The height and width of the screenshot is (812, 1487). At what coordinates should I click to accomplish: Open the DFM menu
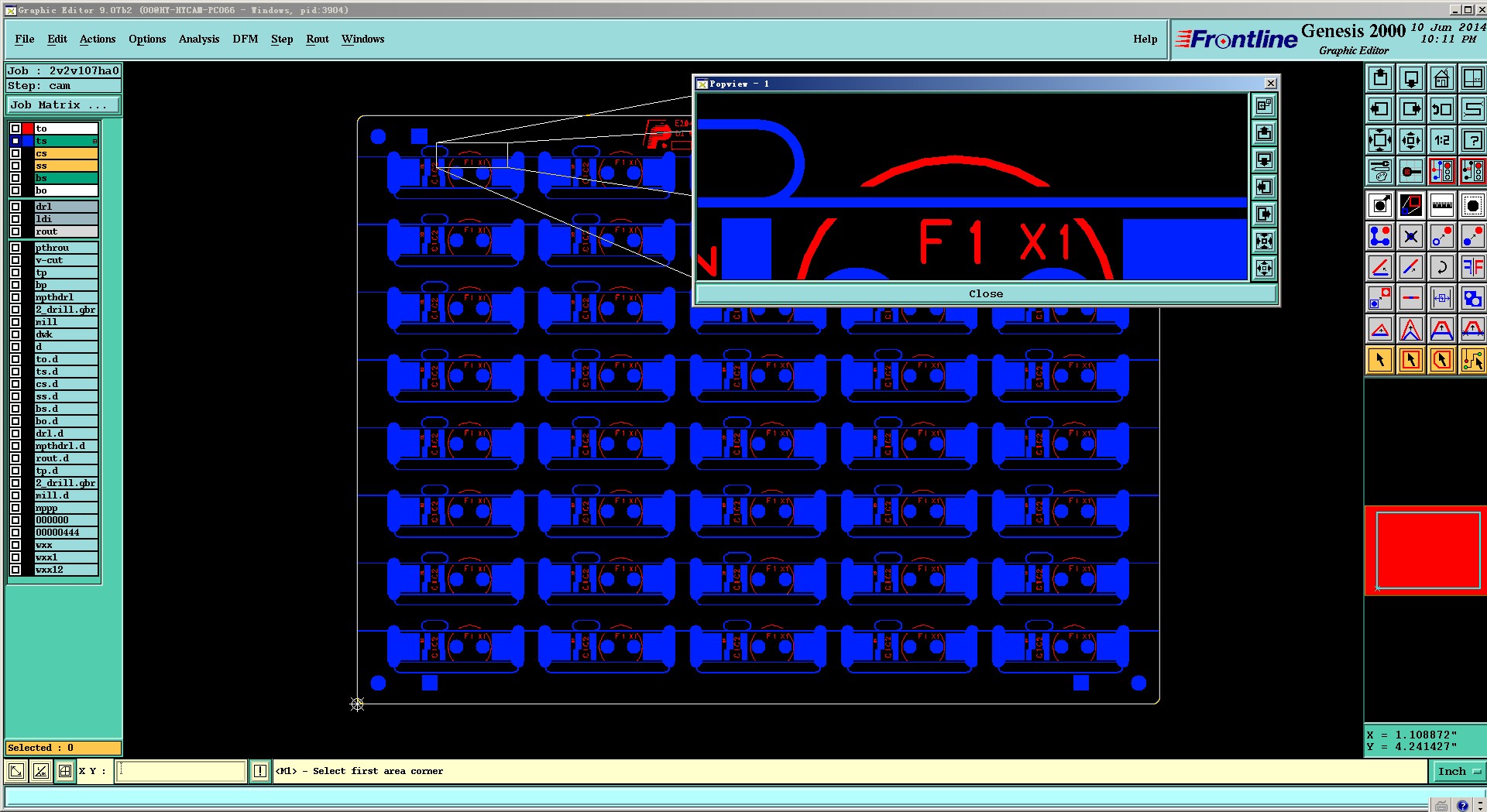point(246,39)
